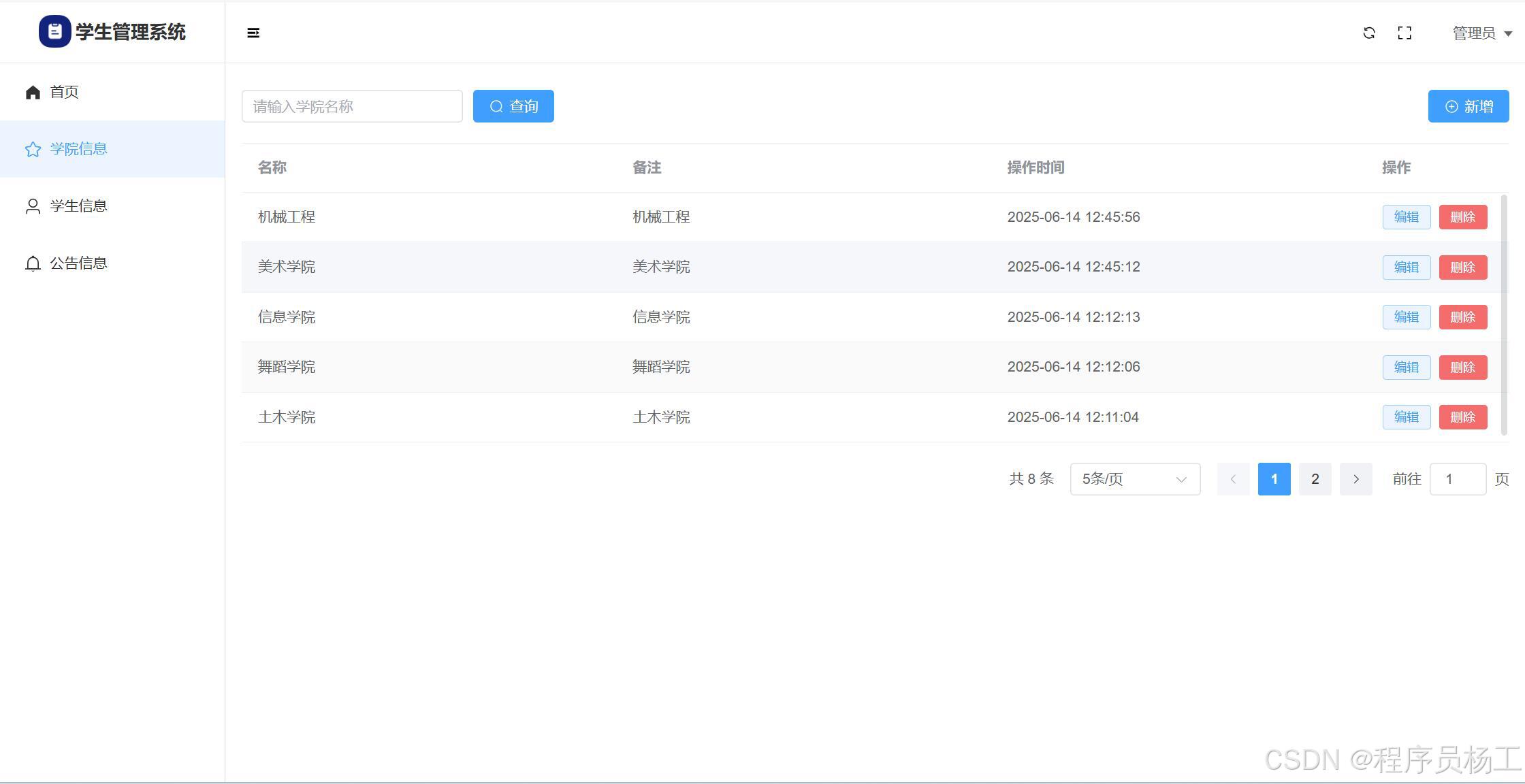Open the 管理员 user dropdown

click(x=1481, y=33)
